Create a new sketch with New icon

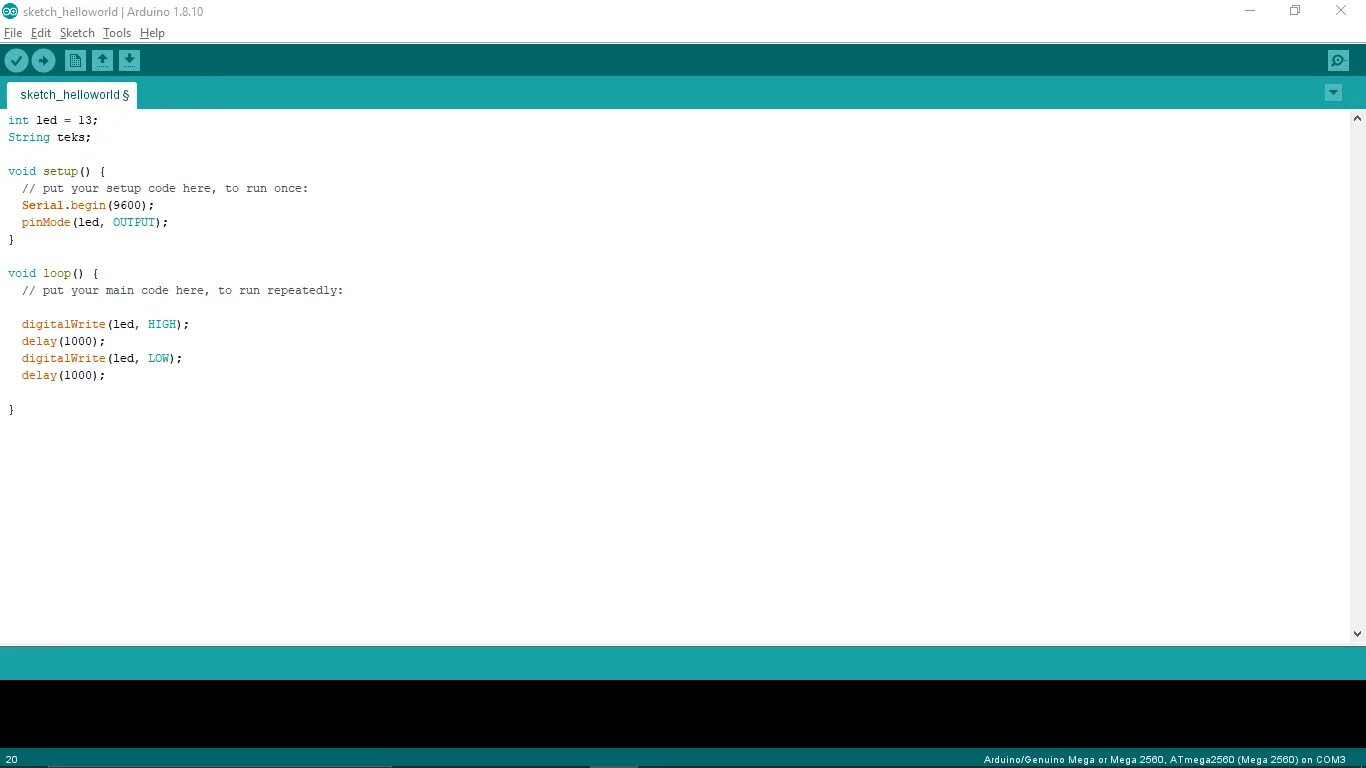[x=75, y=61]
